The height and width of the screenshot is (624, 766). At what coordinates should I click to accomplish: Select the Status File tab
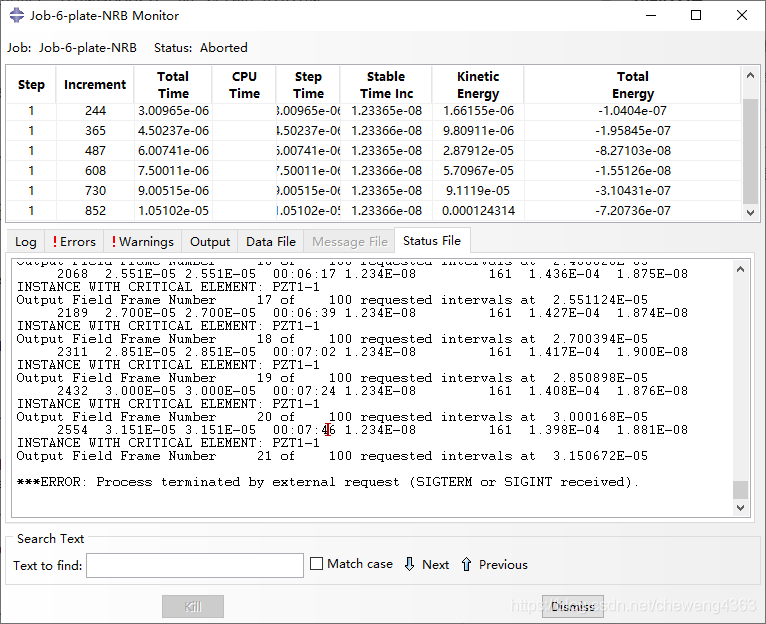point(432,241)
